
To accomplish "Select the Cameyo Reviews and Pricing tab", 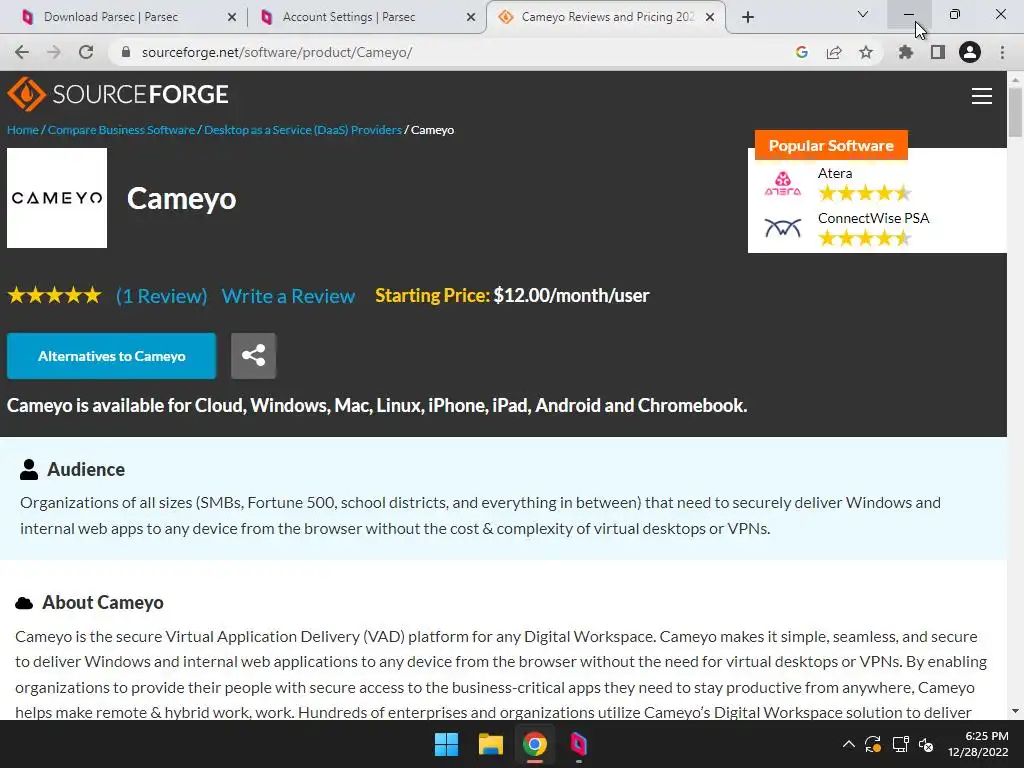I will [x=607, y=17].
